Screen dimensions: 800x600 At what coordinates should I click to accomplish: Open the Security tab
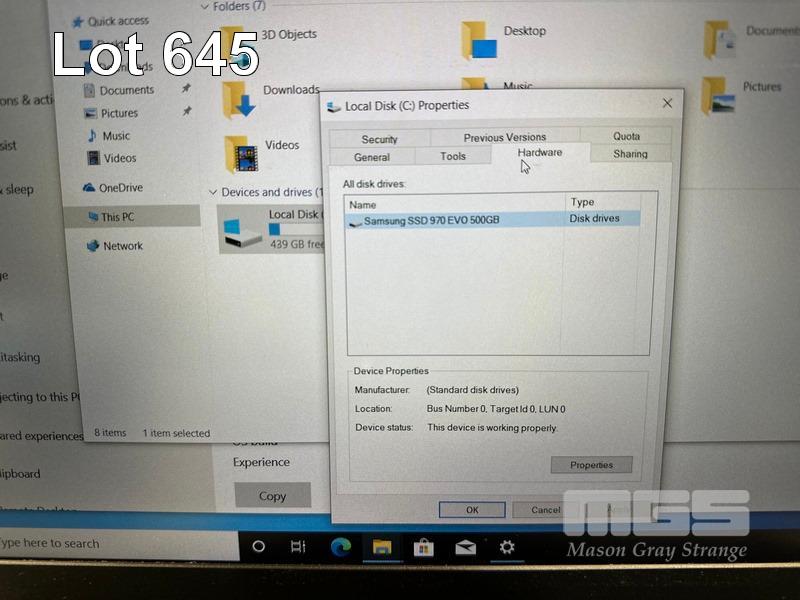coord(379,139)
